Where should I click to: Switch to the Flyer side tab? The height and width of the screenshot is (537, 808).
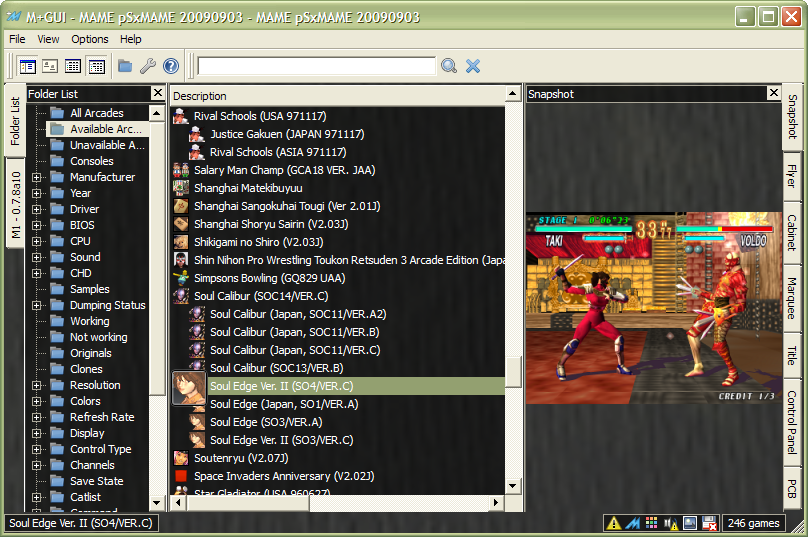click(x=792, y=176)
